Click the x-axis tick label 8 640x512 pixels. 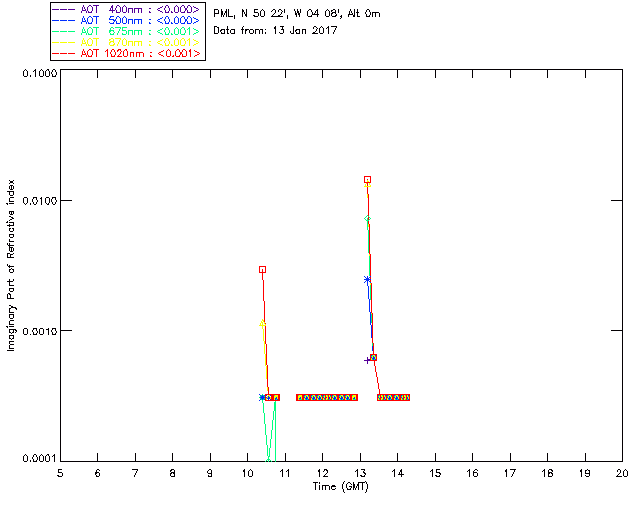(x=173, y=473)
